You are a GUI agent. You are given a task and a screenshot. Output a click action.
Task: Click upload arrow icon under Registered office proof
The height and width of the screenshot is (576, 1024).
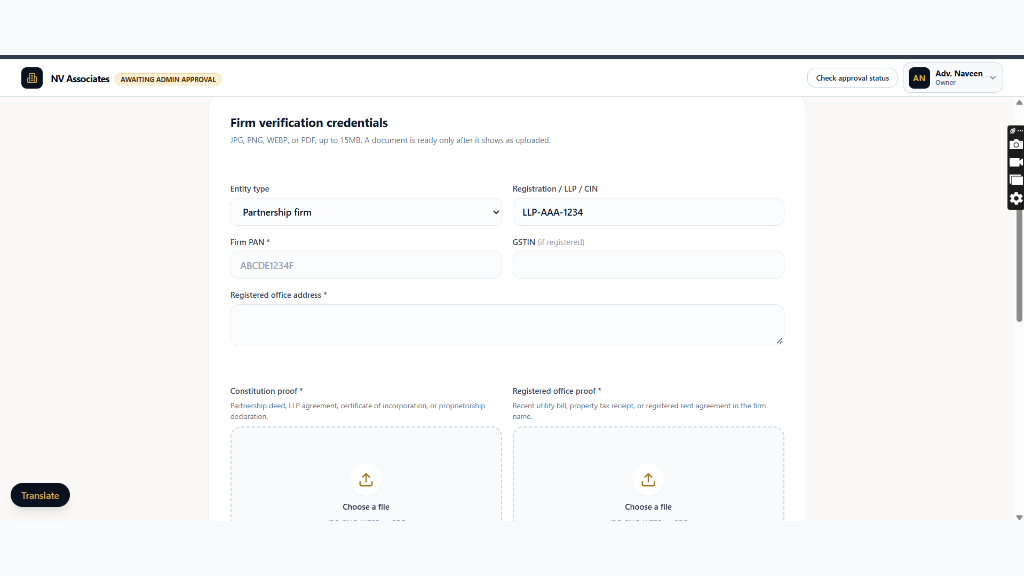648,480
